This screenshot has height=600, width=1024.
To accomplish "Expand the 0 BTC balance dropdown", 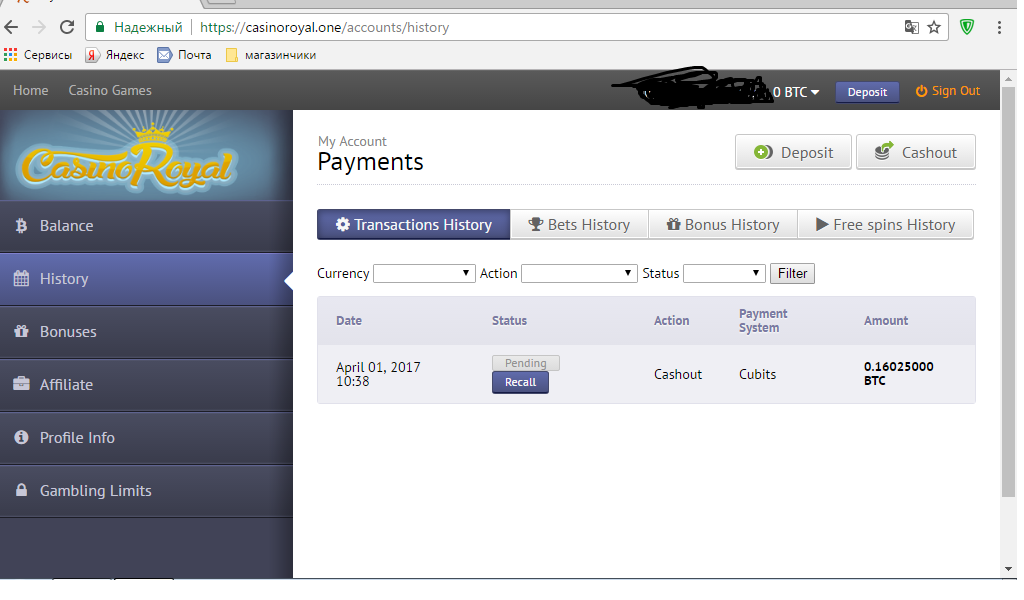I will click(x=796, y=92).
